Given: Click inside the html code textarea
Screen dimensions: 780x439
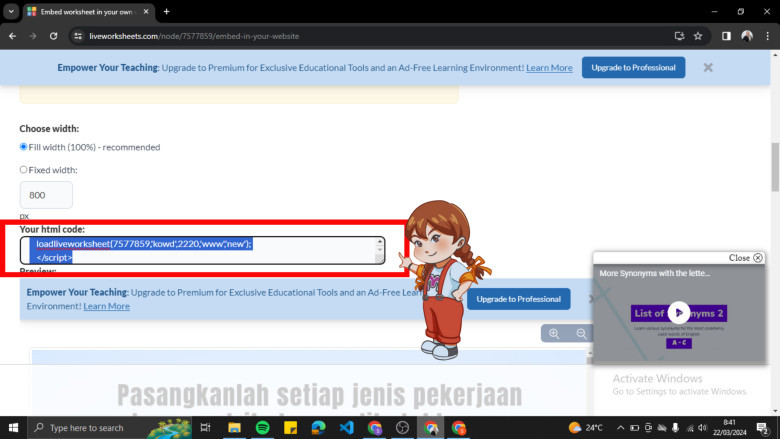Looking at the screenshot, I should point(202,250).
